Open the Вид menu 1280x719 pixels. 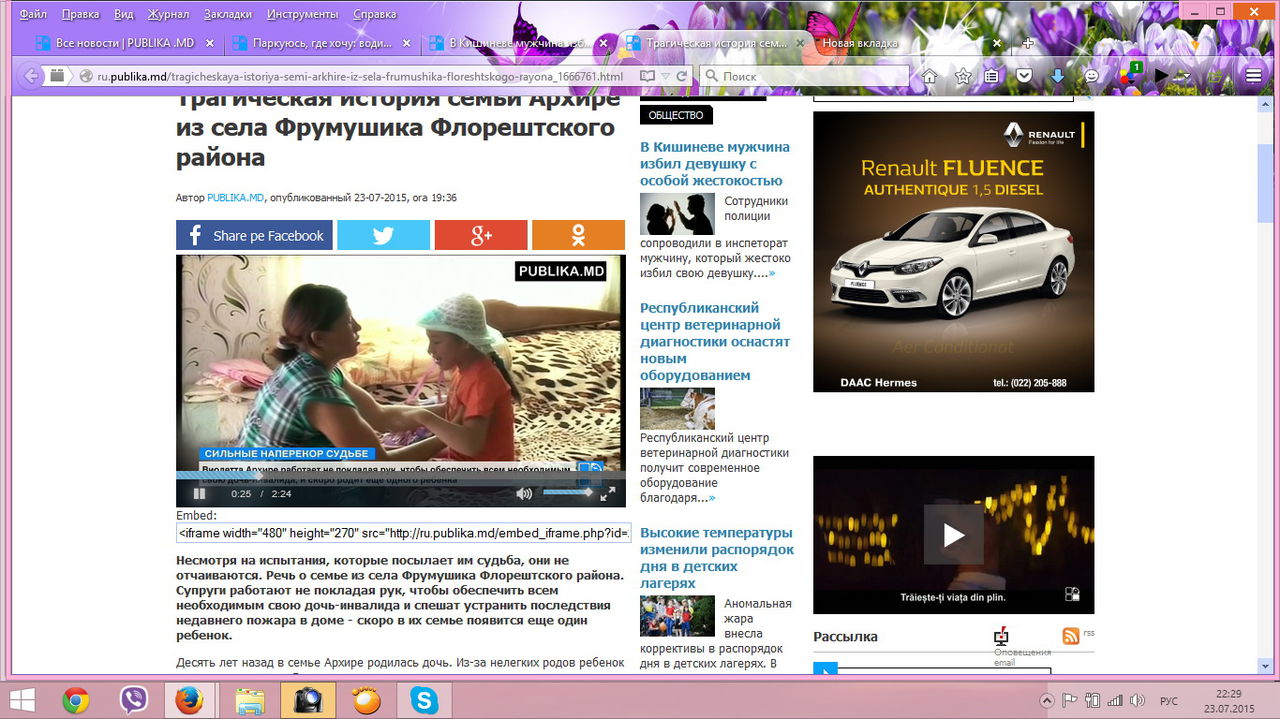124,15
